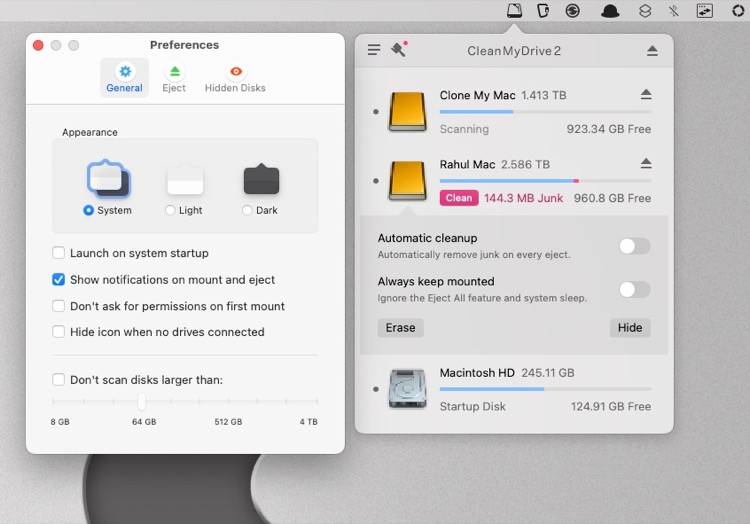Click the 8 GB slider label
This screenshot has height=524, width=750.
coord(60,422)
